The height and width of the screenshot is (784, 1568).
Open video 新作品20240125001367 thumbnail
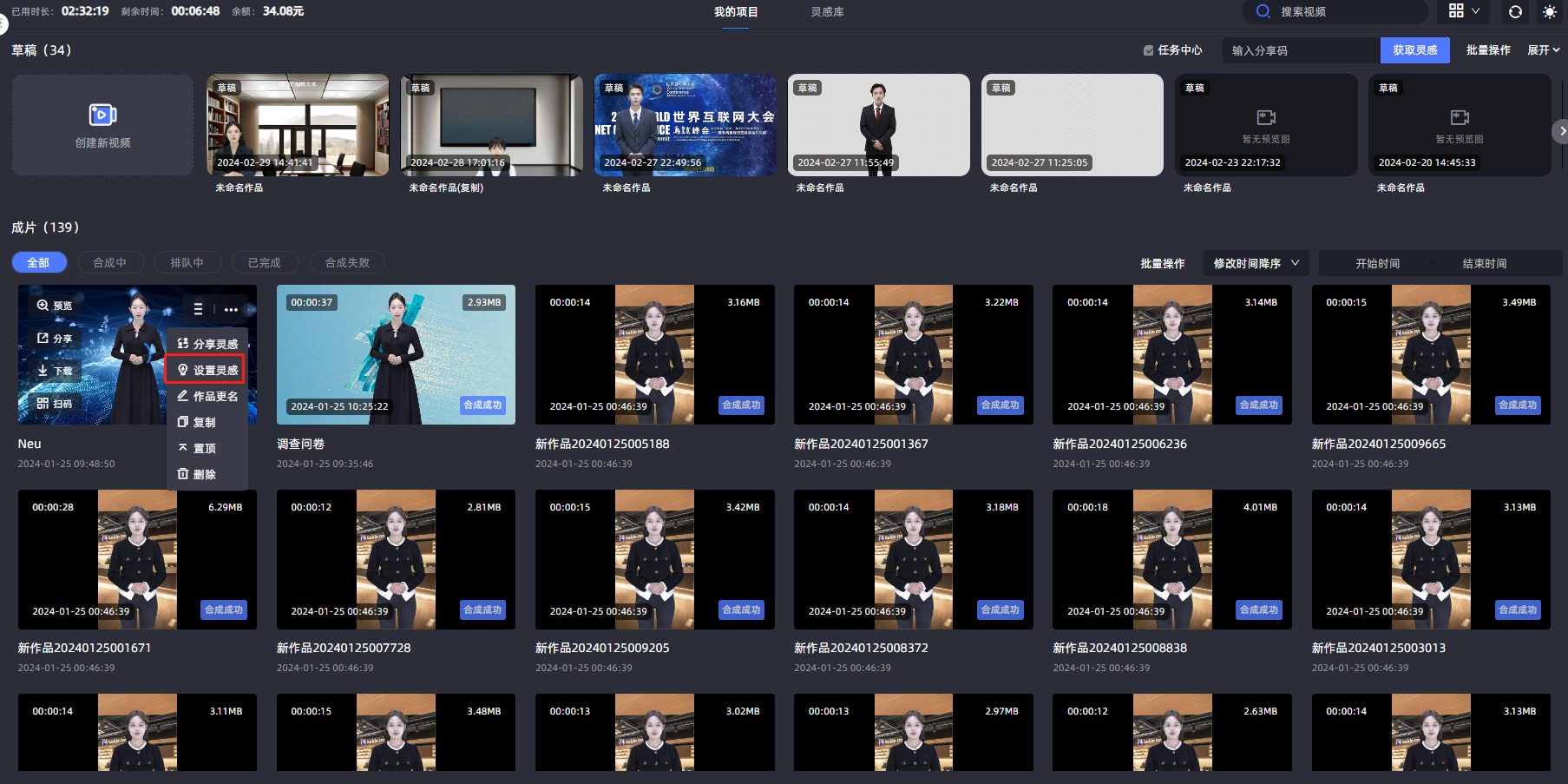coord(913,354)
